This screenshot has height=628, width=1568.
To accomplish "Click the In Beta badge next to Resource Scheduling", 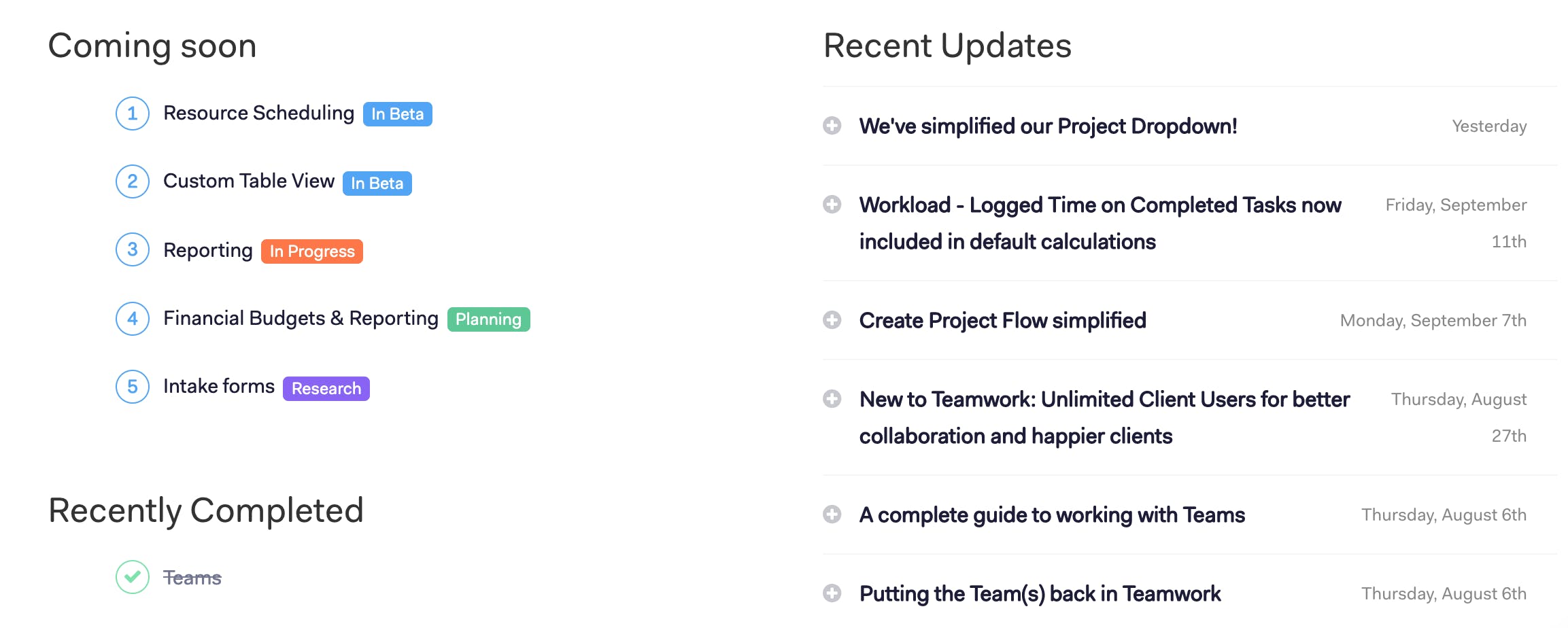I will [397, 114].
